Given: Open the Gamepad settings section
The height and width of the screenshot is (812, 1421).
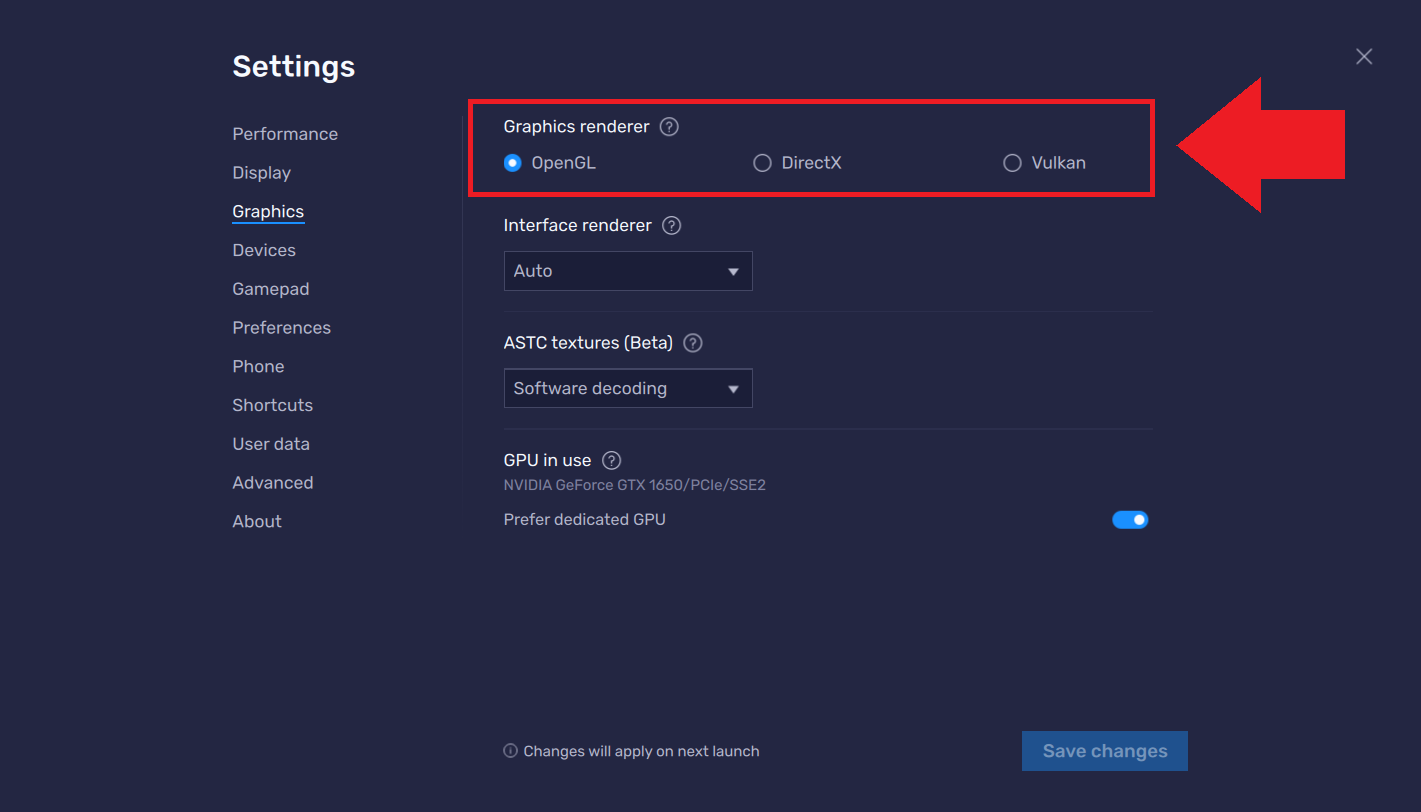Looking at the screenshot, I should (270, 288).
